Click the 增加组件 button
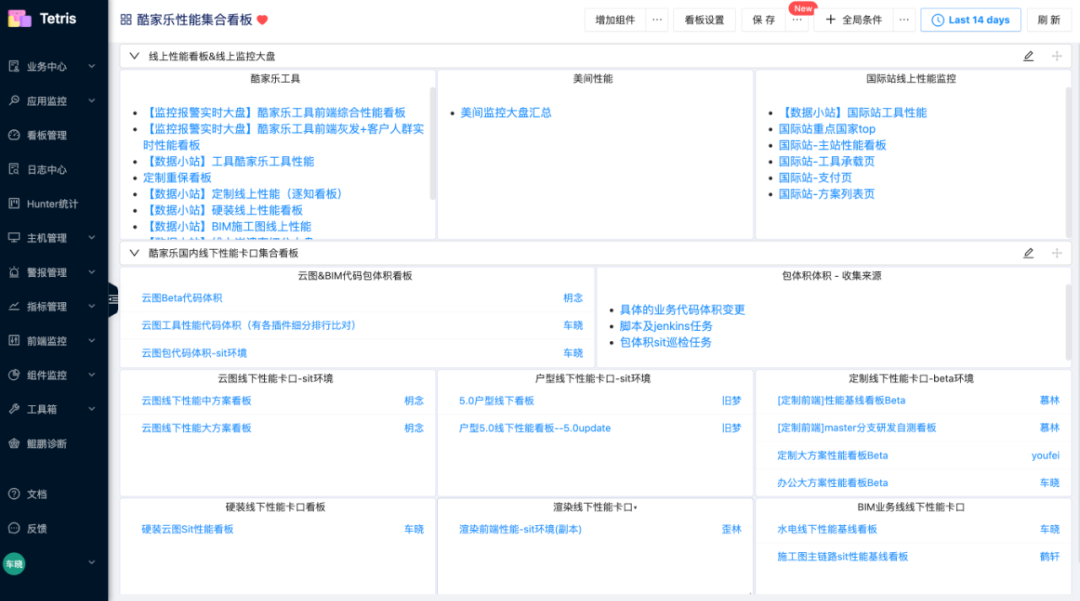Viewport: 1080px width, 601px height. [x=615, y=20]
